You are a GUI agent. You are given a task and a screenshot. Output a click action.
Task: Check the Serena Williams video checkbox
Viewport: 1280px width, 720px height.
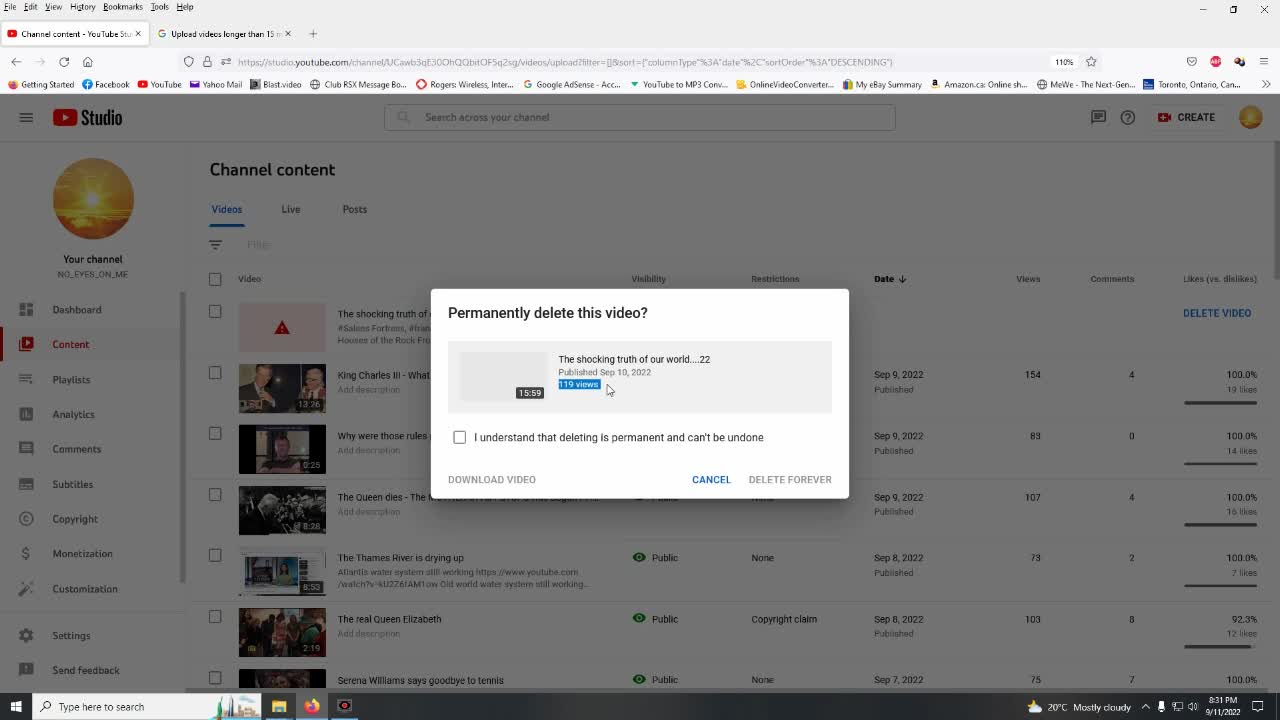(x=215, y=677)
